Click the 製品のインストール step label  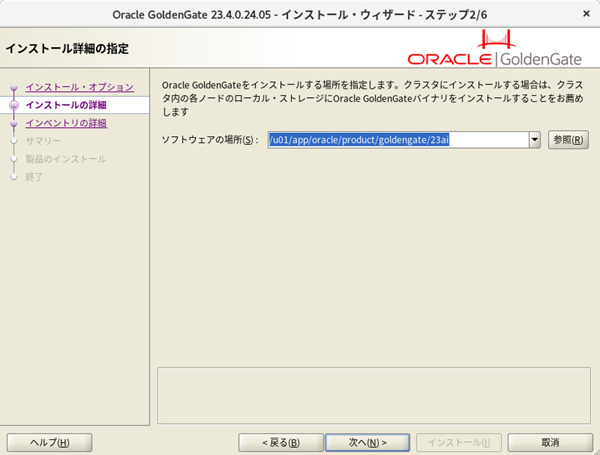click(x=66, y=159)
